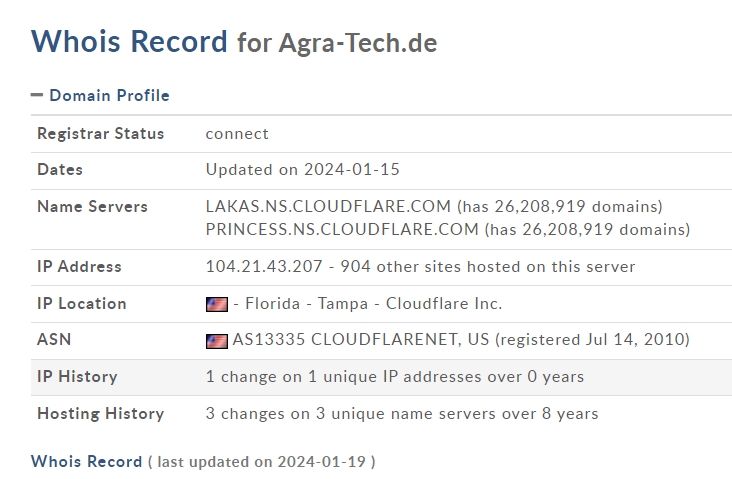Click the Agra-Tech.de domain name in title
732x479 pixels.
point(358,43)
